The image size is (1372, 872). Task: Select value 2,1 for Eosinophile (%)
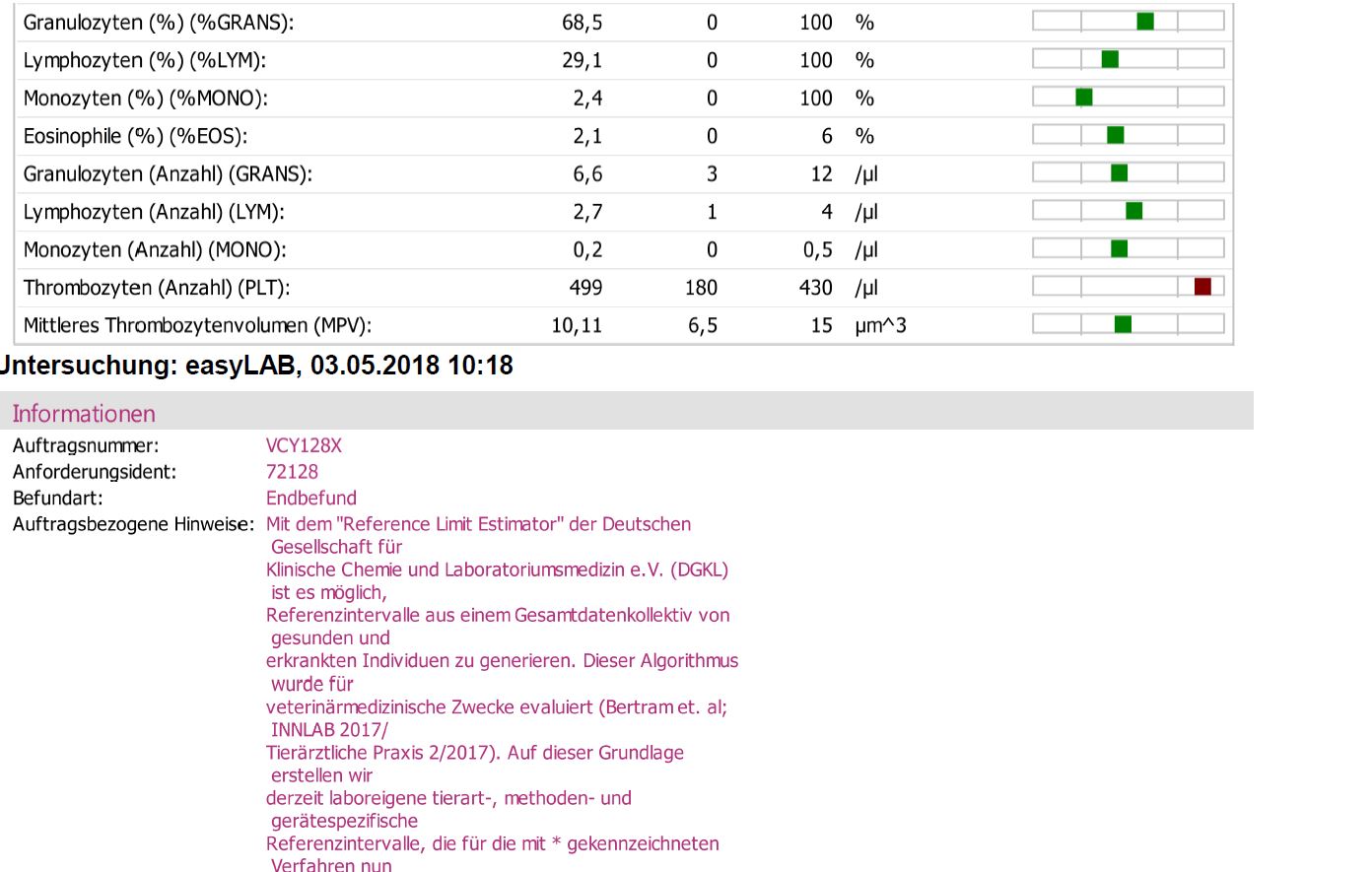point(588,137)
